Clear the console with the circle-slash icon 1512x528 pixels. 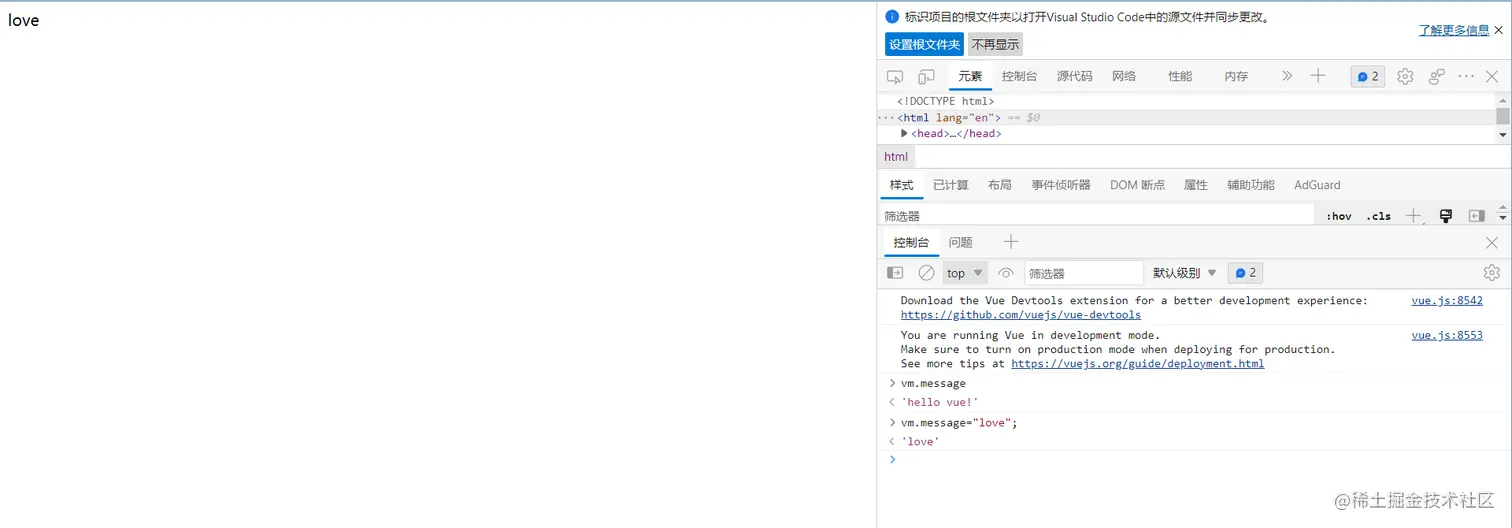click(927, 273)
